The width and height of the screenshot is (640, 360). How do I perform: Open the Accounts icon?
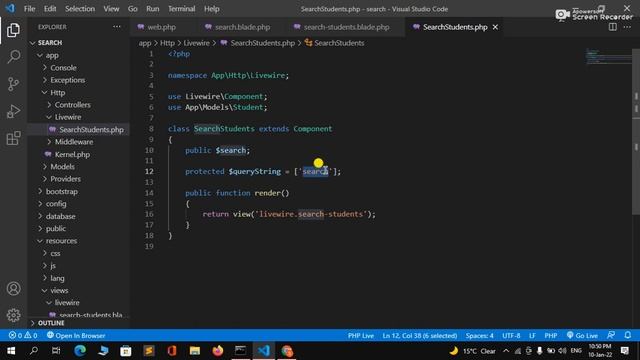[x=13, y=289]
